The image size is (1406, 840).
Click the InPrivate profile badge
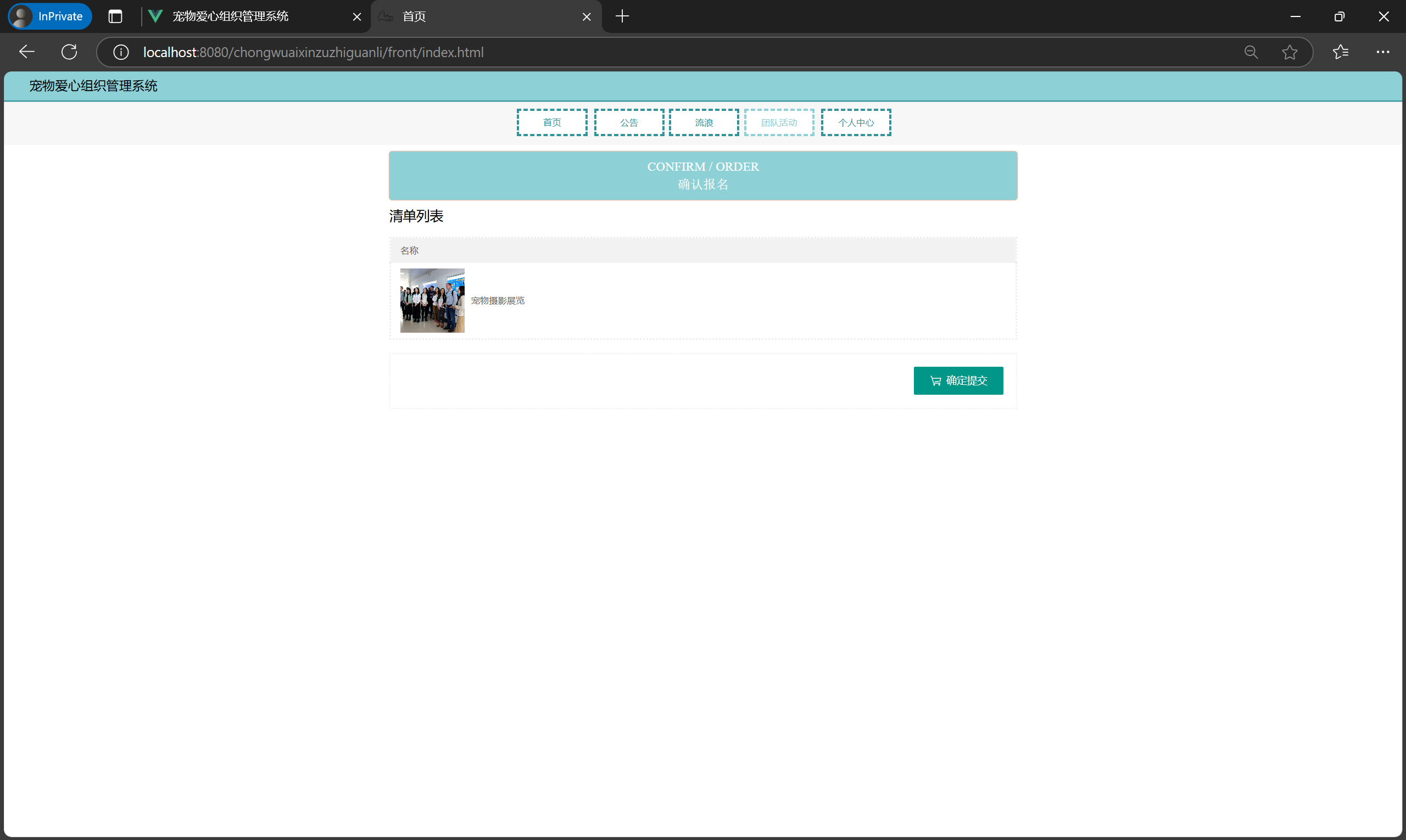50,16
